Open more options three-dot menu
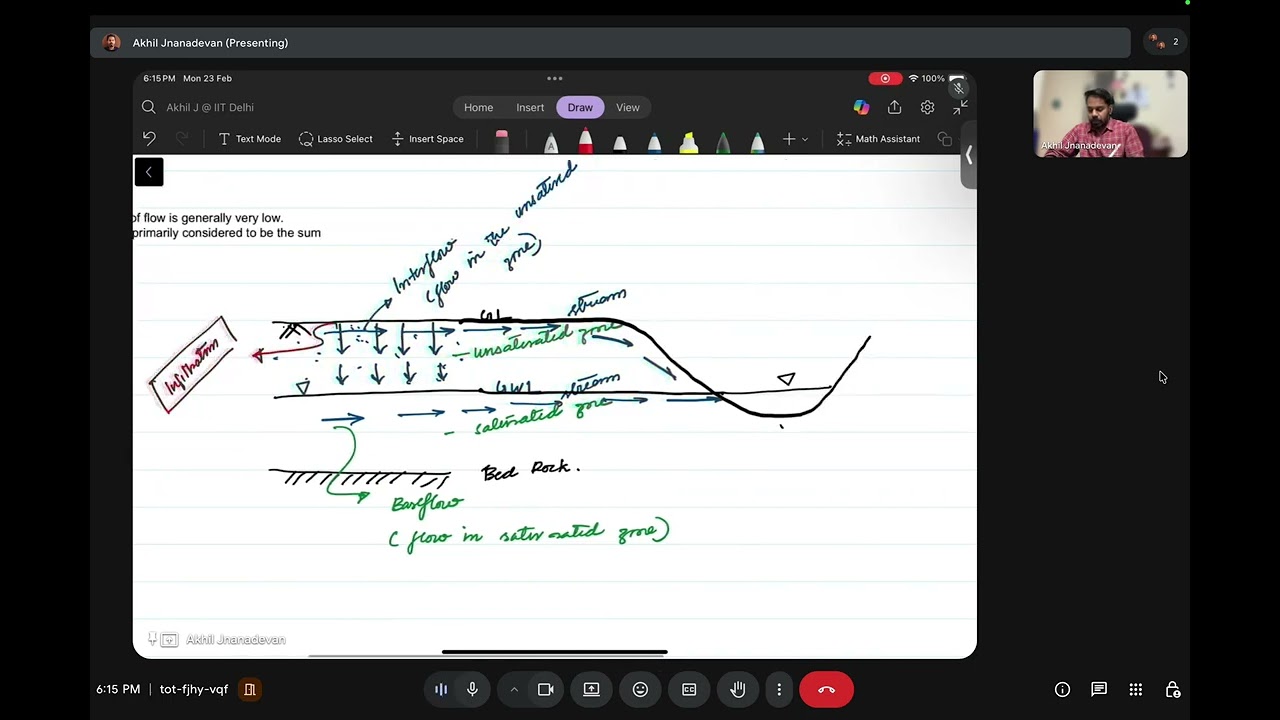The height and width of the screenshot is (720, 1280). coord(779,689)
